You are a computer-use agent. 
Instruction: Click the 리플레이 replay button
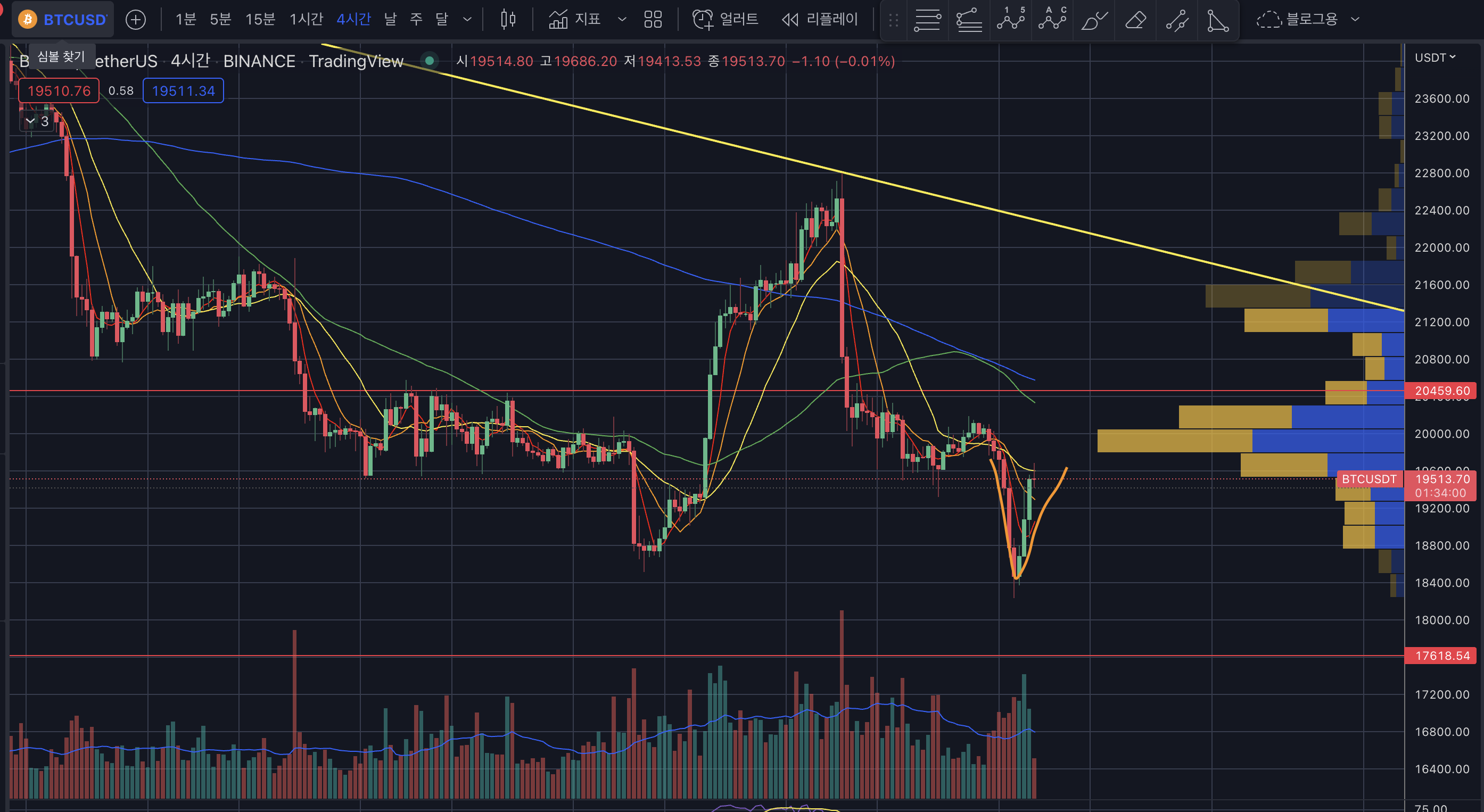pos(820,20)
